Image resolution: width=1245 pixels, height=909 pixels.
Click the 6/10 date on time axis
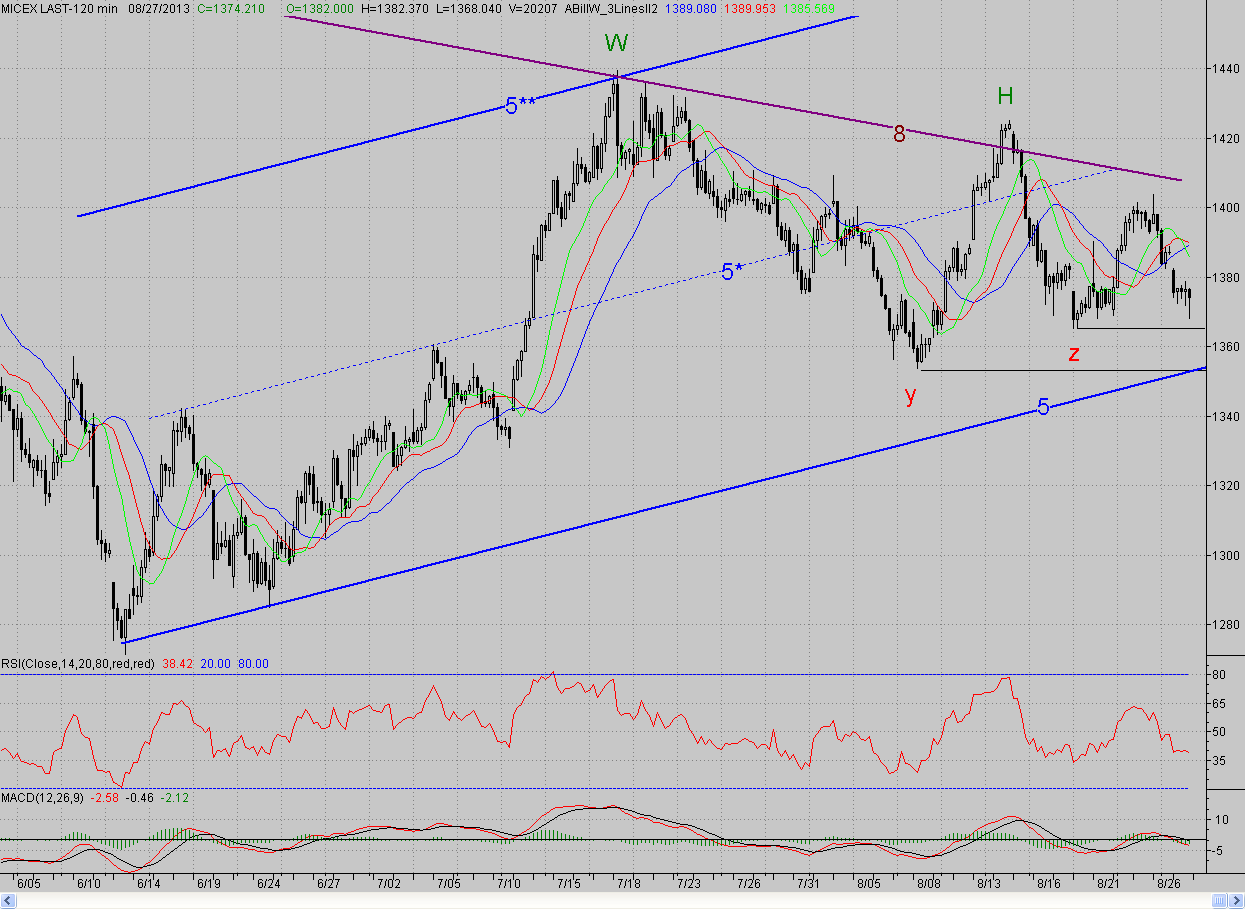(x=88, y=884)
